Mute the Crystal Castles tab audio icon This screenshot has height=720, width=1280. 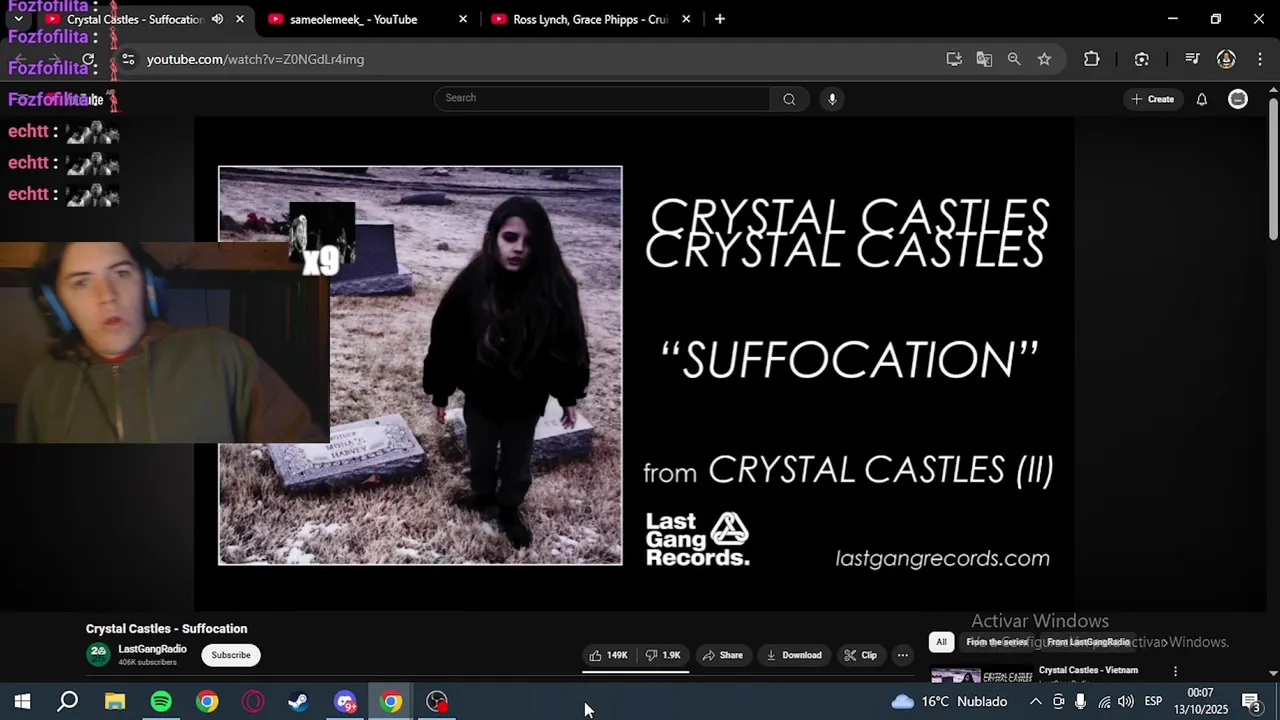pos(217,19)
